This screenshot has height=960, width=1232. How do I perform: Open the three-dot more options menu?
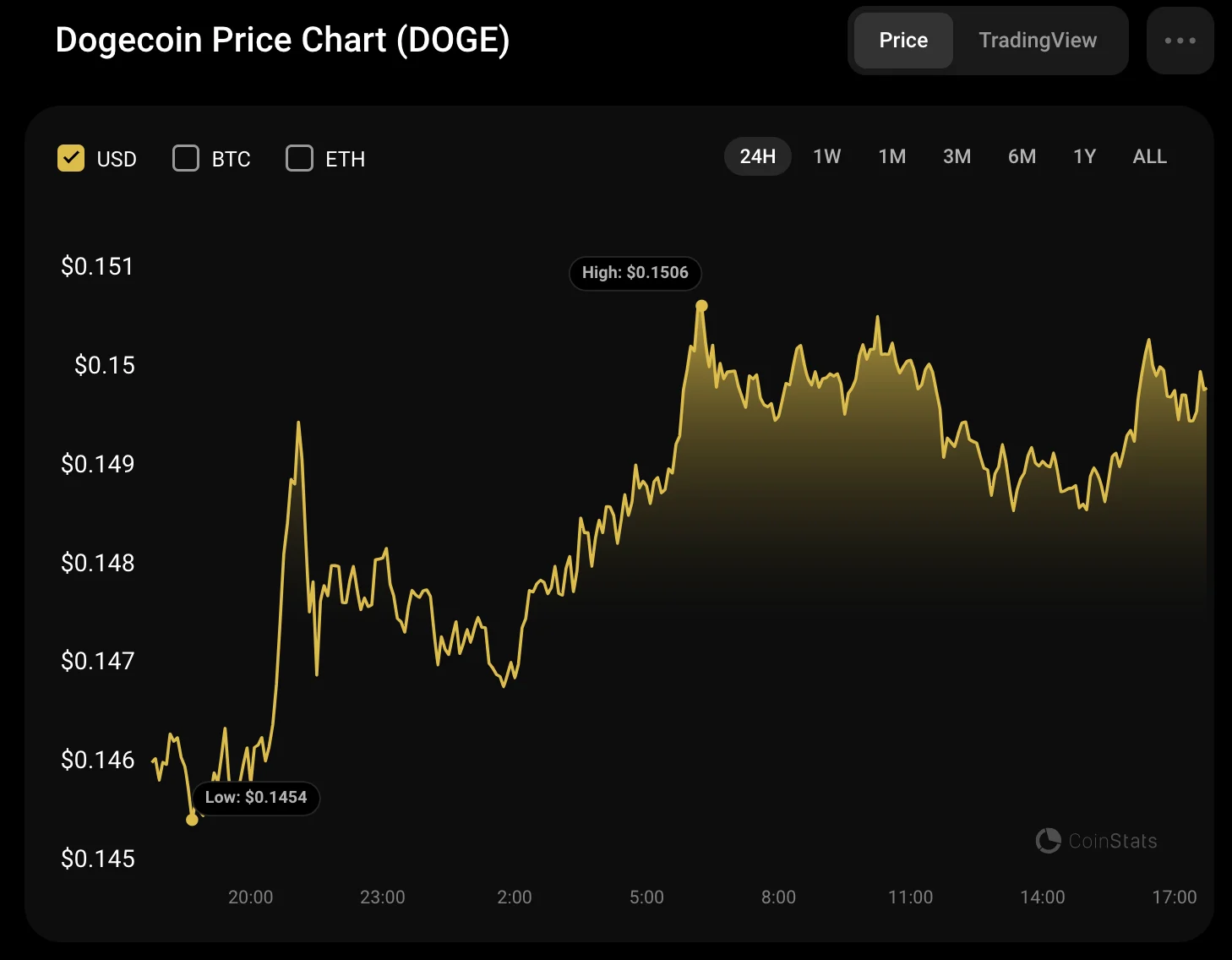coord(1180,41)
